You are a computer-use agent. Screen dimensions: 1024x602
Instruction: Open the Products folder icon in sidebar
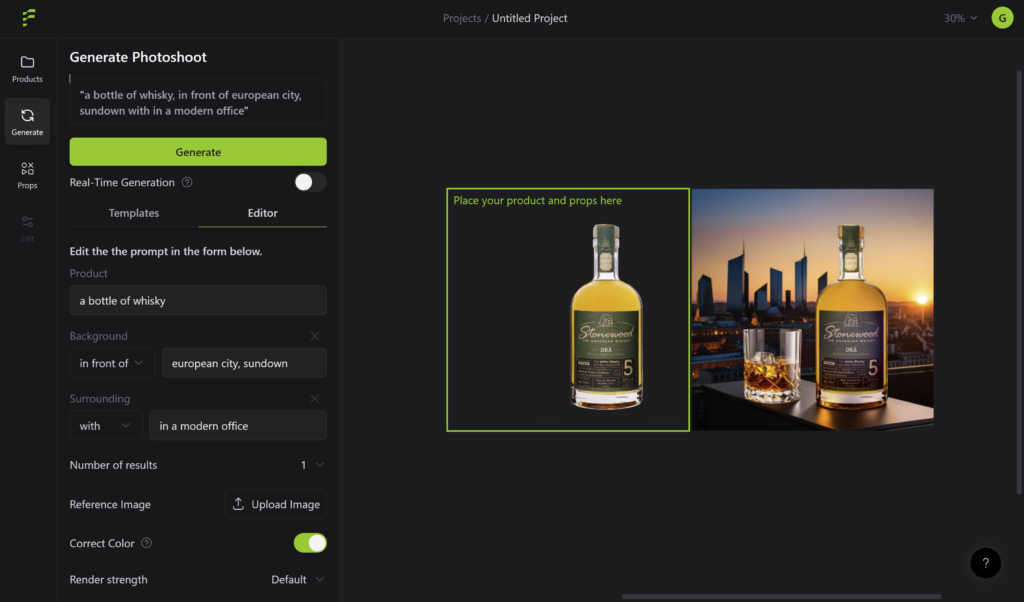coord(27,68)
